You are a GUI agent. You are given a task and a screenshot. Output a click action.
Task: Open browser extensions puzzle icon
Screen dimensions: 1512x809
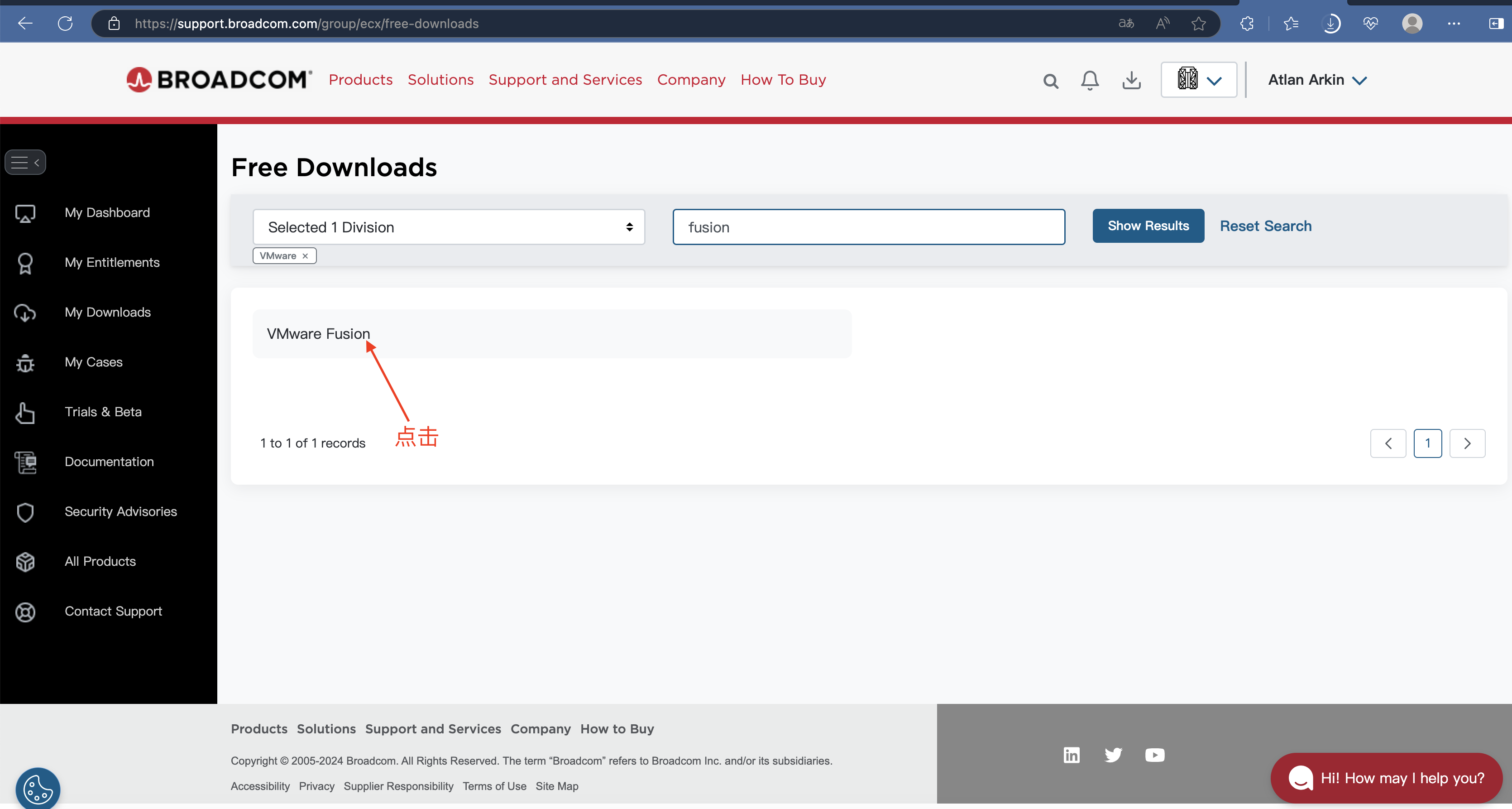click(x=1247, y=24)
